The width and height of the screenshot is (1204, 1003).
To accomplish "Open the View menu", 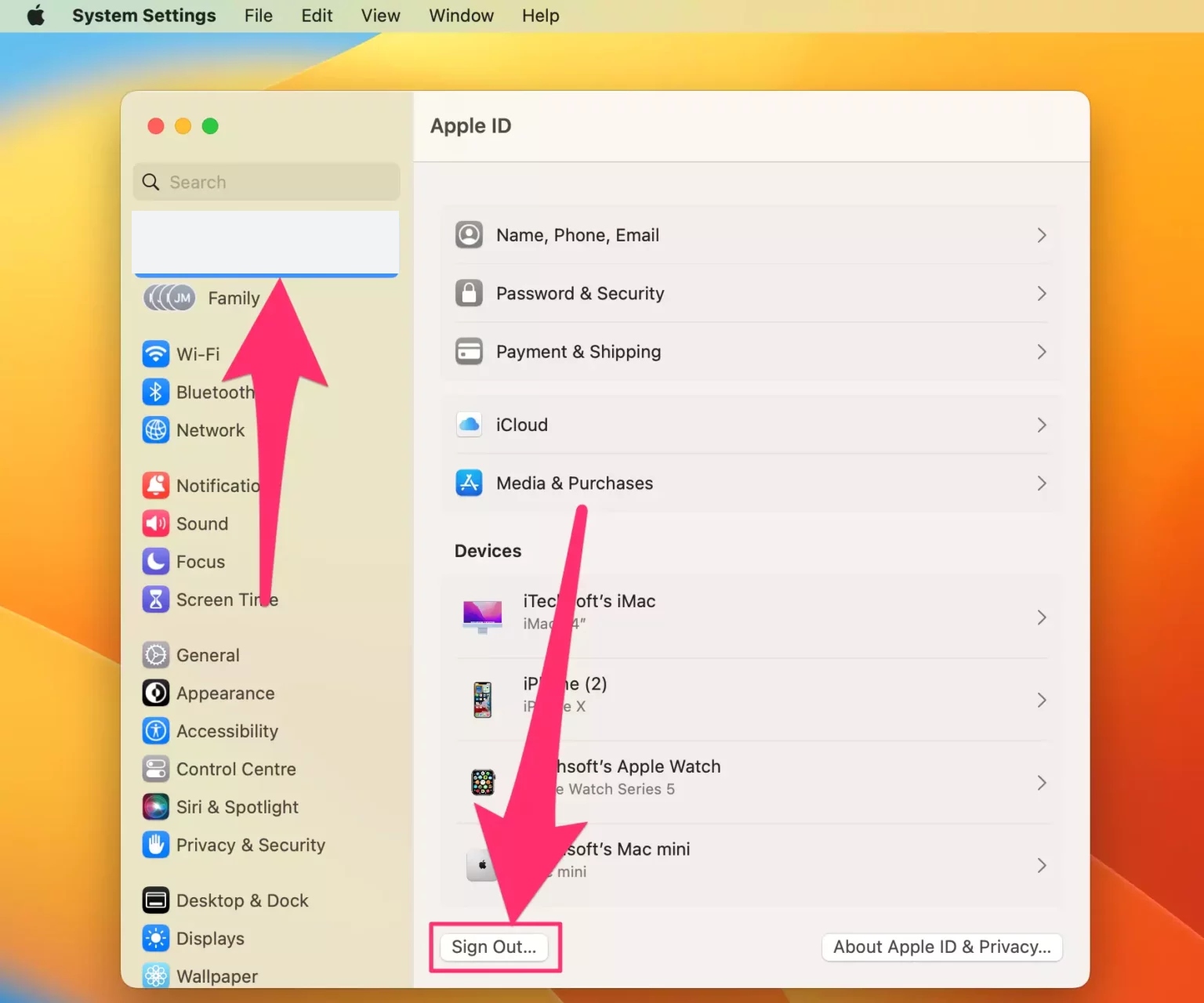I will (x=380, y=15).
